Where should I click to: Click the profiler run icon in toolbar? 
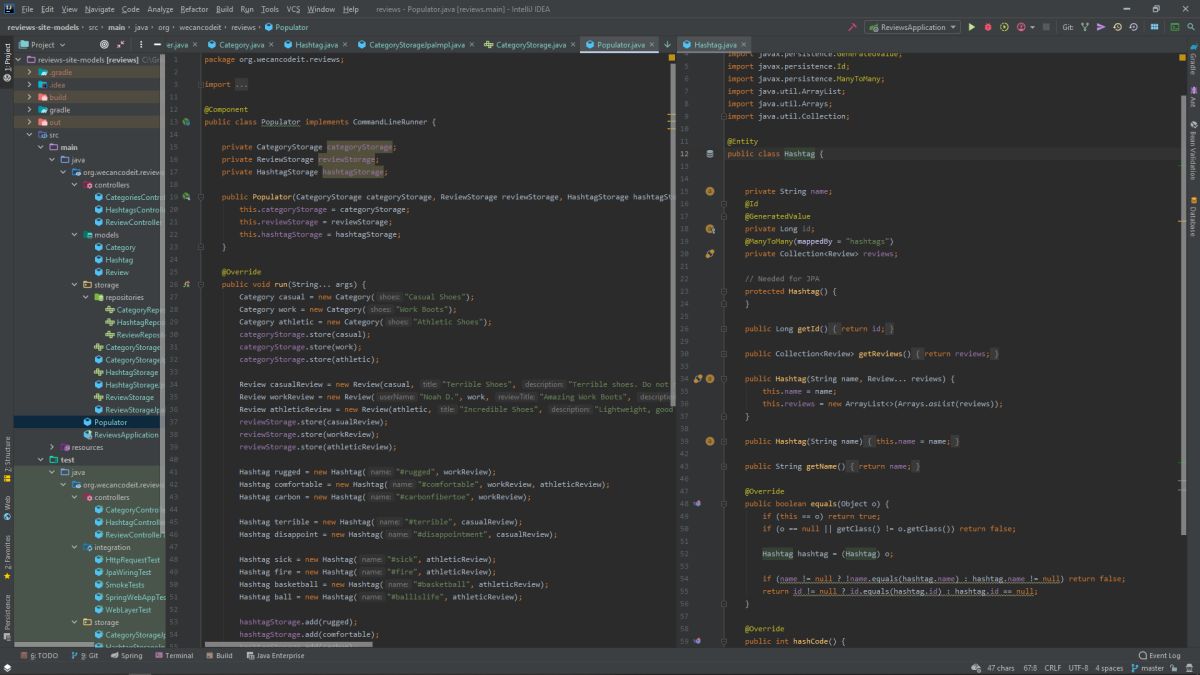(x=1020, y=28)
